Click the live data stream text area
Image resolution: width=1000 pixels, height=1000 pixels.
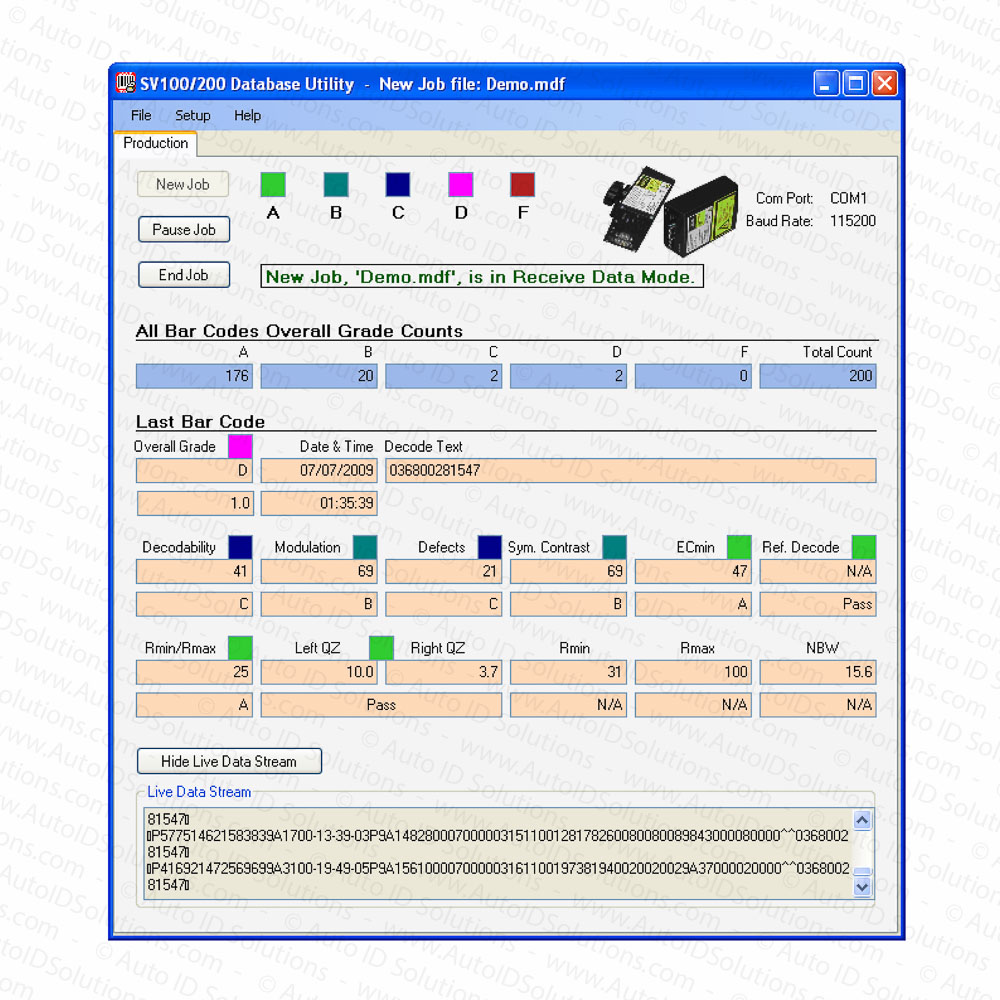pos(499,853)
